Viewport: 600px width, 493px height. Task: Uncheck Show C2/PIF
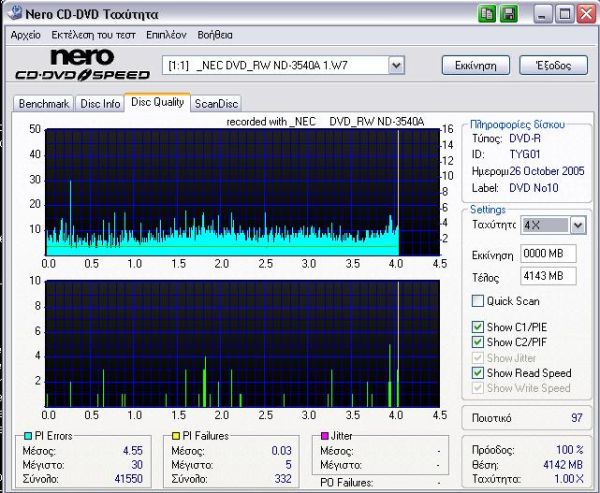(478, 342)
